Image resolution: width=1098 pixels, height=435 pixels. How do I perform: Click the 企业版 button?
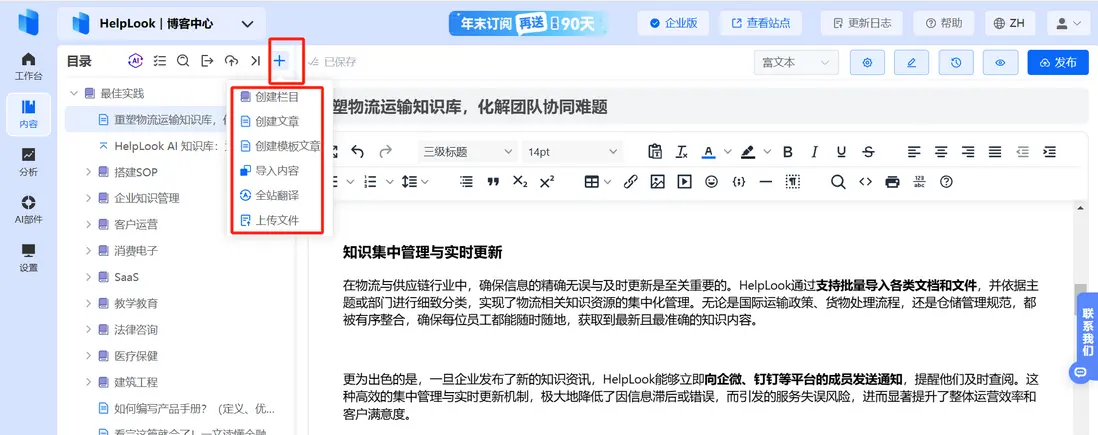(x=673, y=23)
